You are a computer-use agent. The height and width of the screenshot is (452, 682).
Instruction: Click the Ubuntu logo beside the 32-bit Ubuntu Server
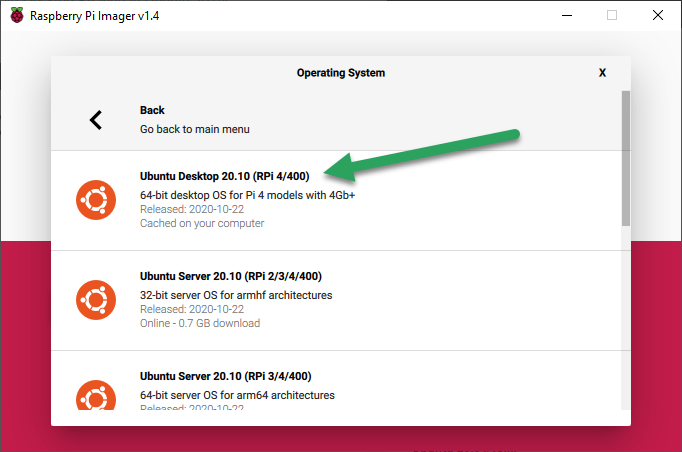(x=96, y=300)
